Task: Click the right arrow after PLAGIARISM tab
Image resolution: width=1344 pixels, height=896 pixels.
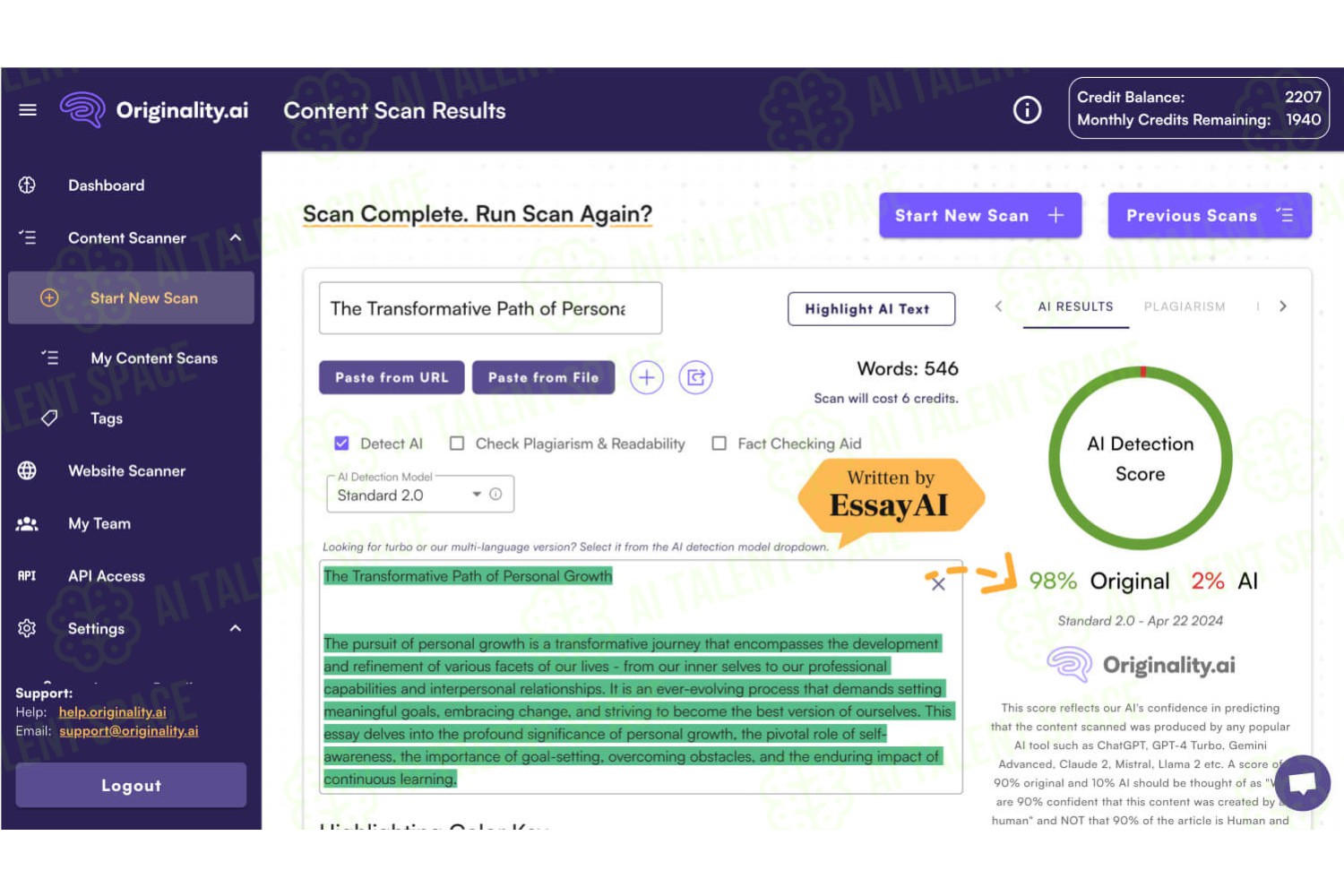Action: tap(1283, 306)
